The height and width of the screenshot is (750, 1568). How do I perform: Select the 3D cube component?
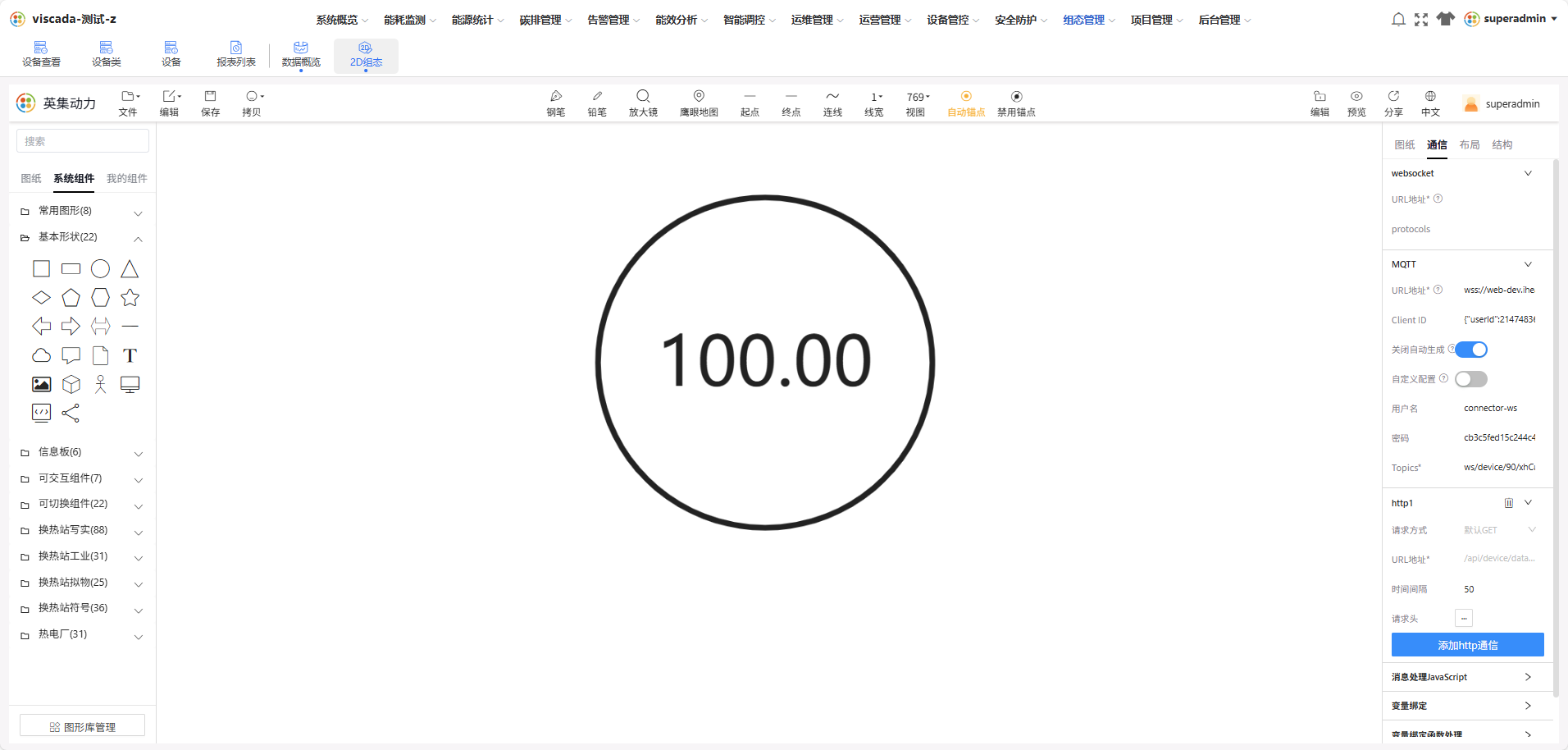[x=71, y=384]
